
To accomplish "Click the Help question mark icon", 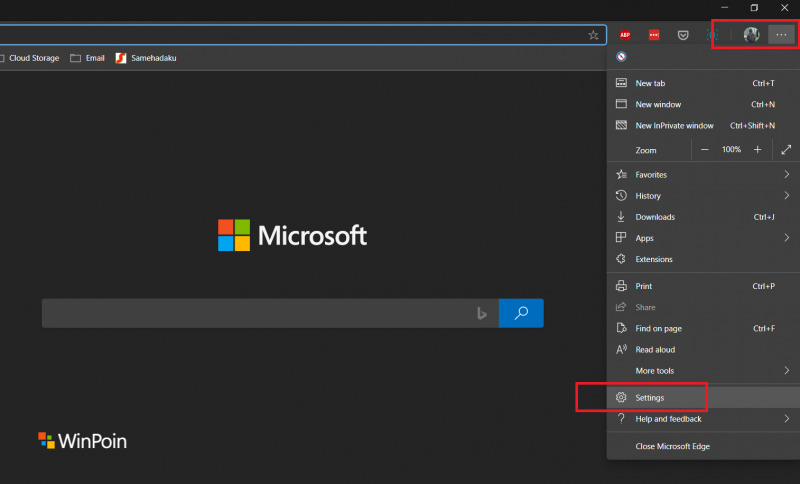I will click(x=621, y=419).
